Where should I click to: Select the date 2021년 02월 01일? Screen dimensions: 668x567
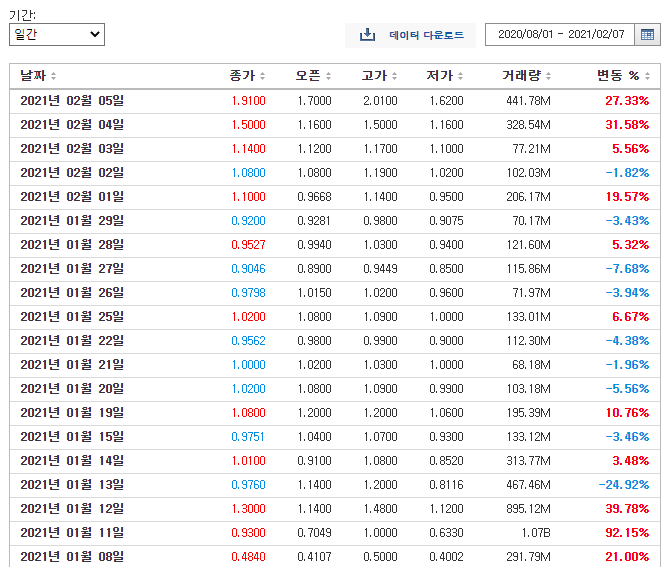[72, 197]
